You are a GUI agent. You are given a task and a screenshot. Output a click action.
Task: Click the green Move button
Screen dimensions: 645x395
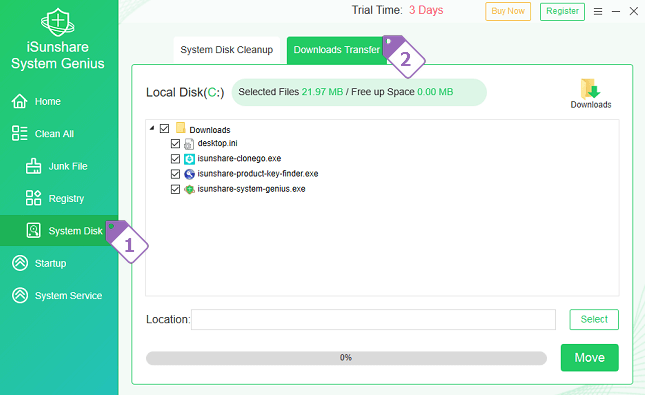coord(589,358)
